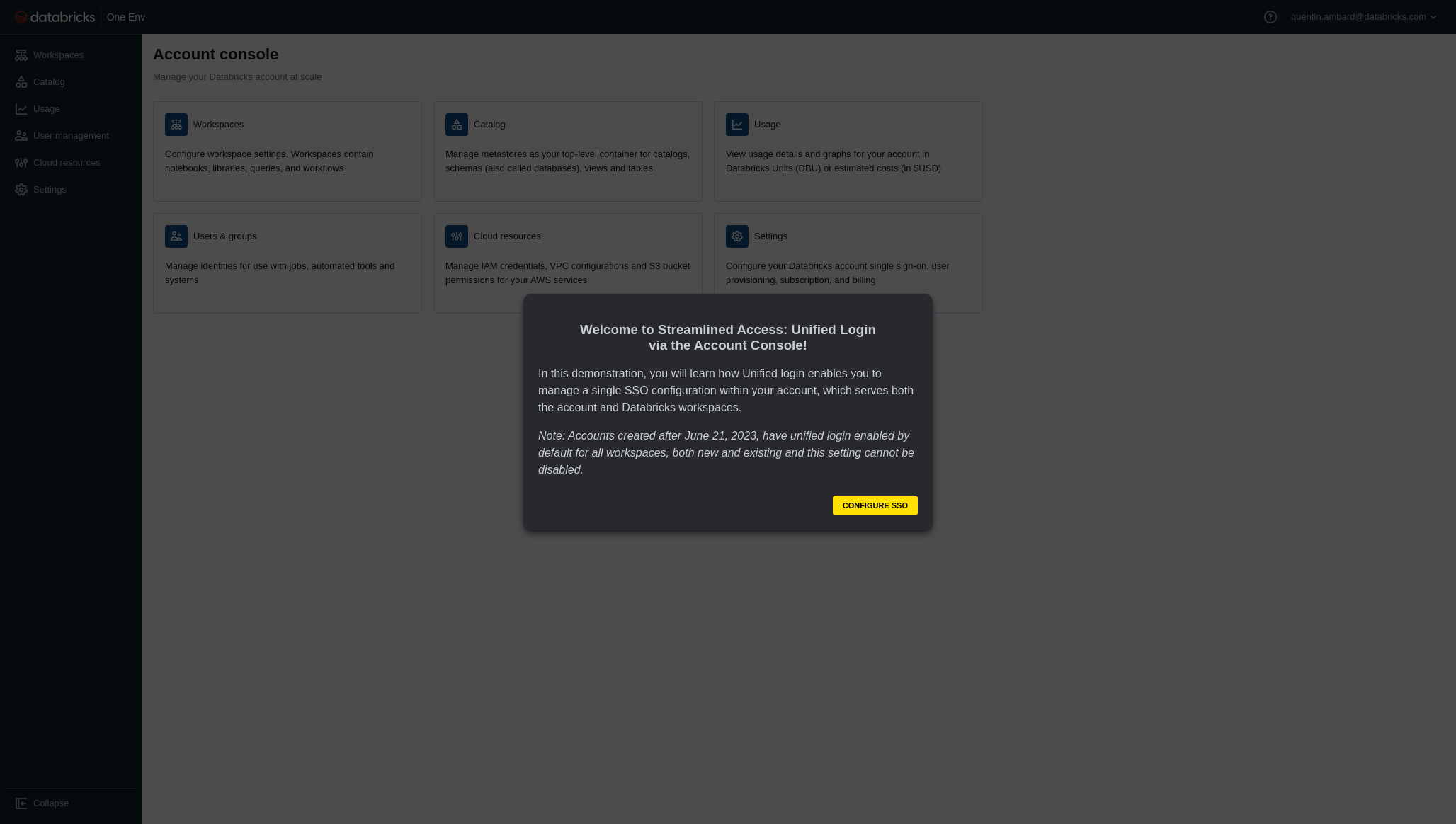This screenshot has width=1456, height=824.
Task: Click the Workspaces card icon
Action: tap(176, 125)
